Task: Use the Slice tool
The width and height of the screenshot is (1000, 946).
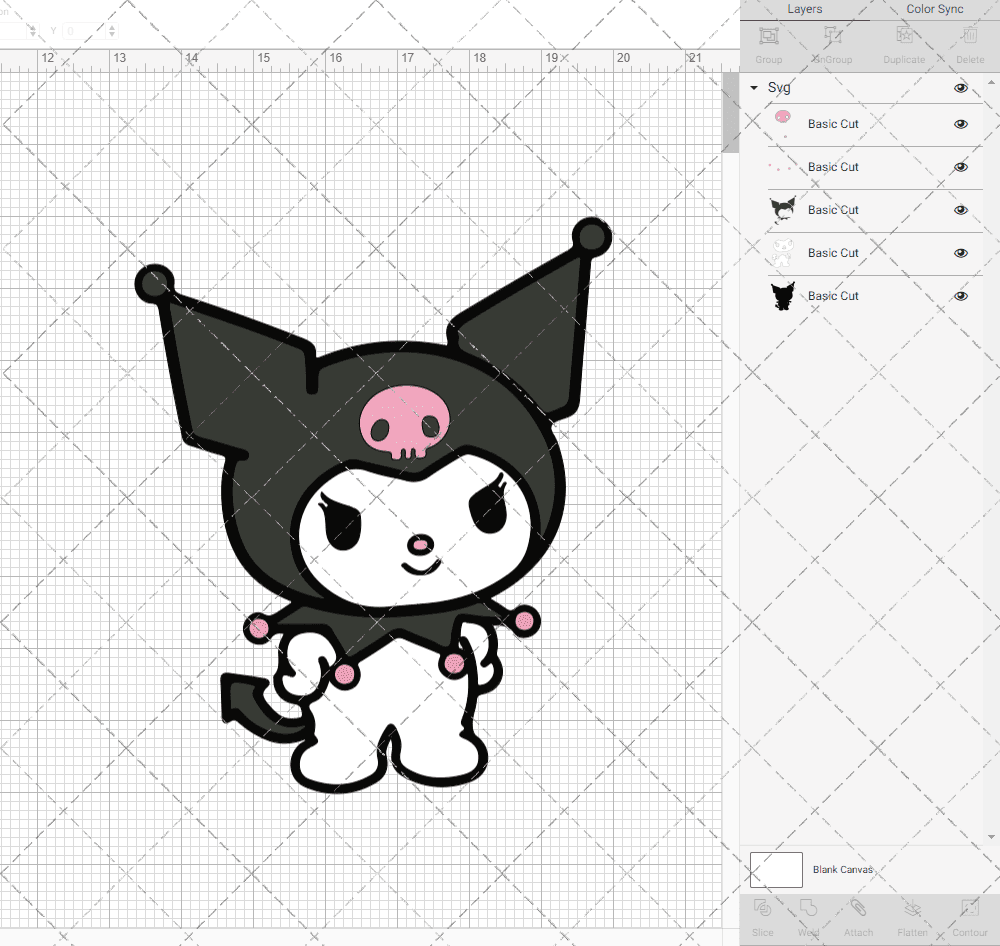Action: 763,916
